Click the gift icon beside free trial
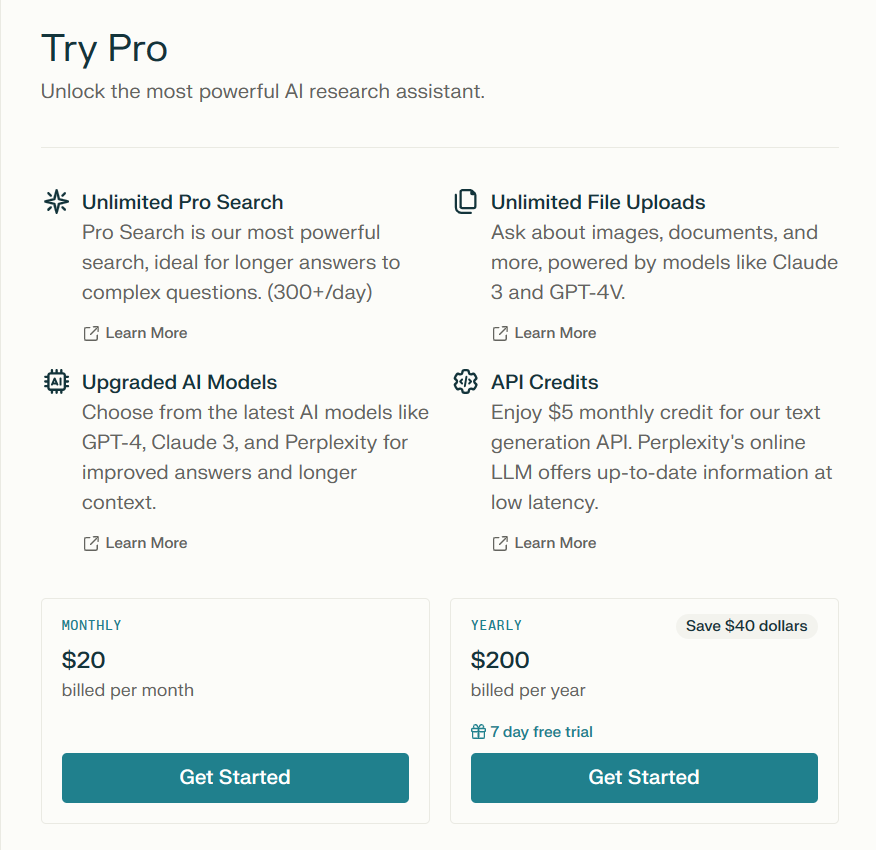 479,732
